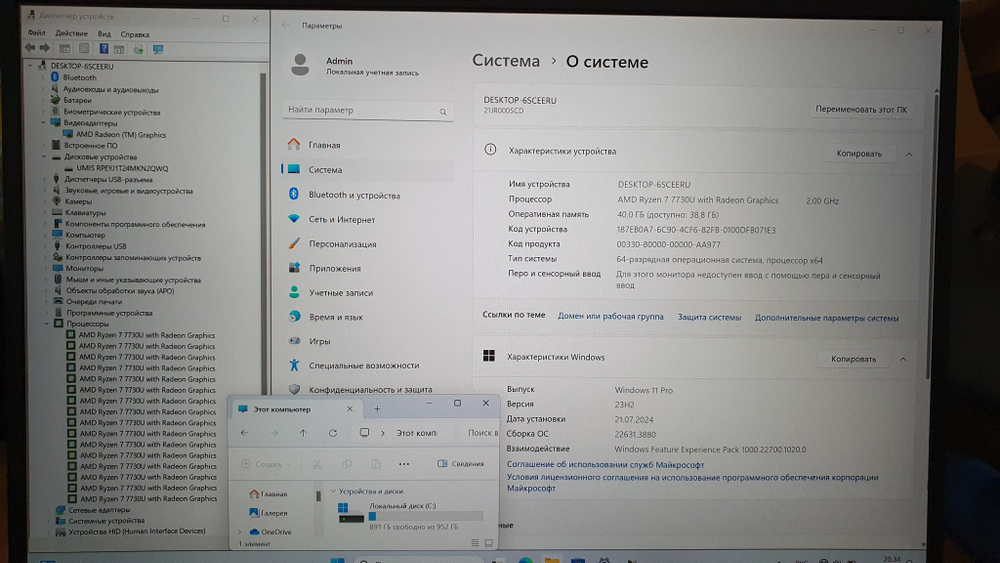
Task: Copy device specifications via Копировать button
Action: click(858, 154)
